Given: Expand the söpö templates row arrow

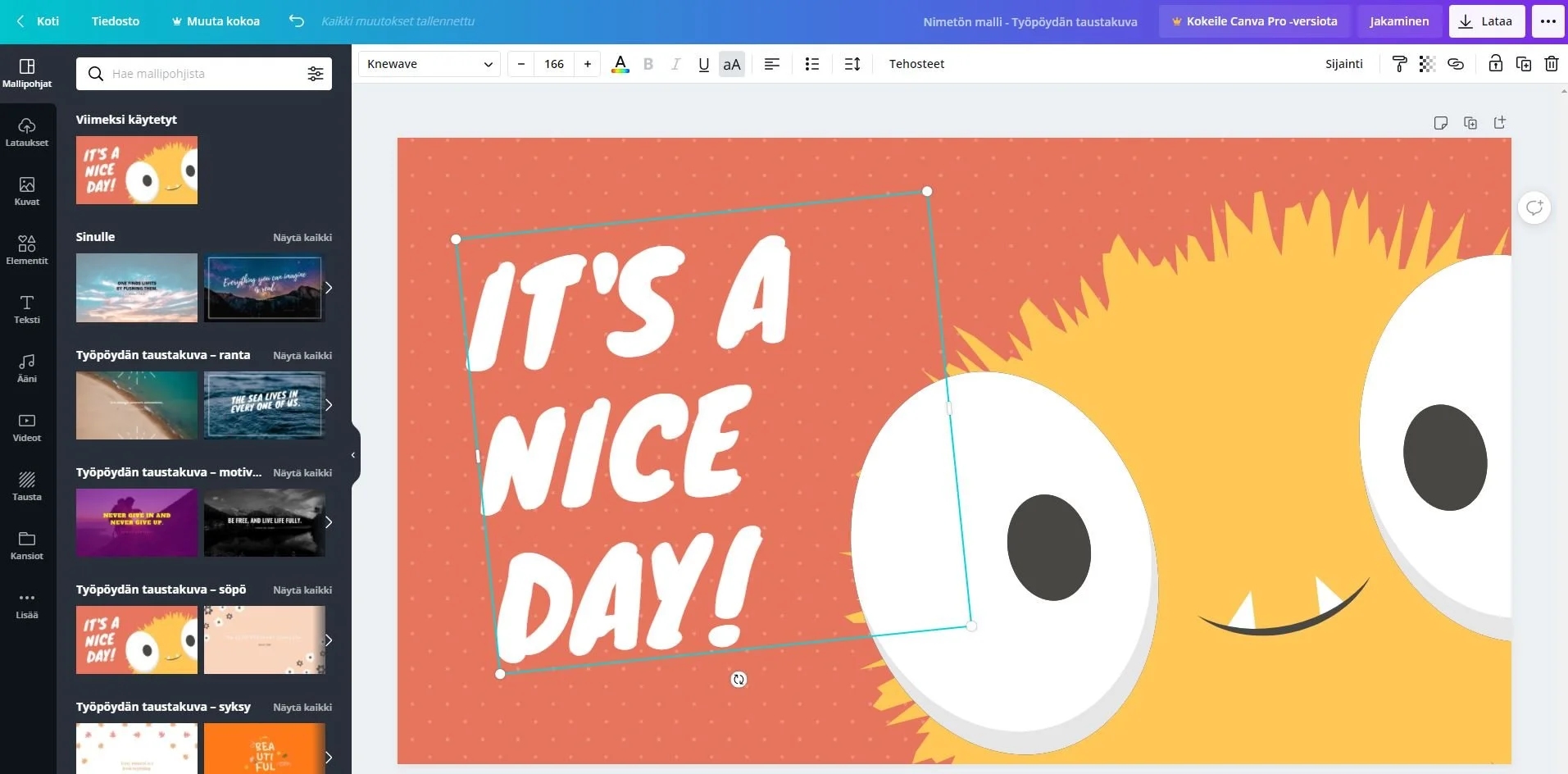Looking at the screenshot, I should 329,640.
